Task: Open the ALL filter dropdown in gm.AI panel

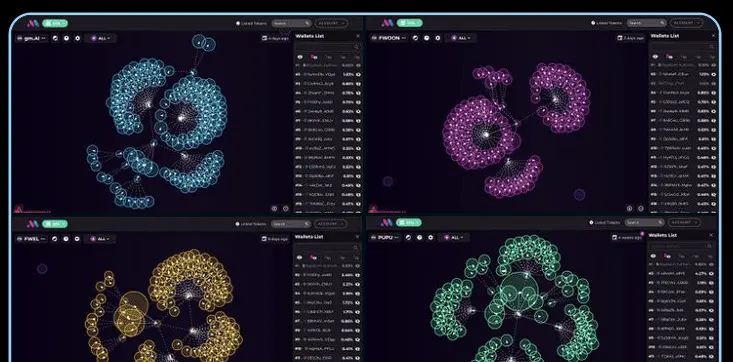Action: (x=100, y=38)
